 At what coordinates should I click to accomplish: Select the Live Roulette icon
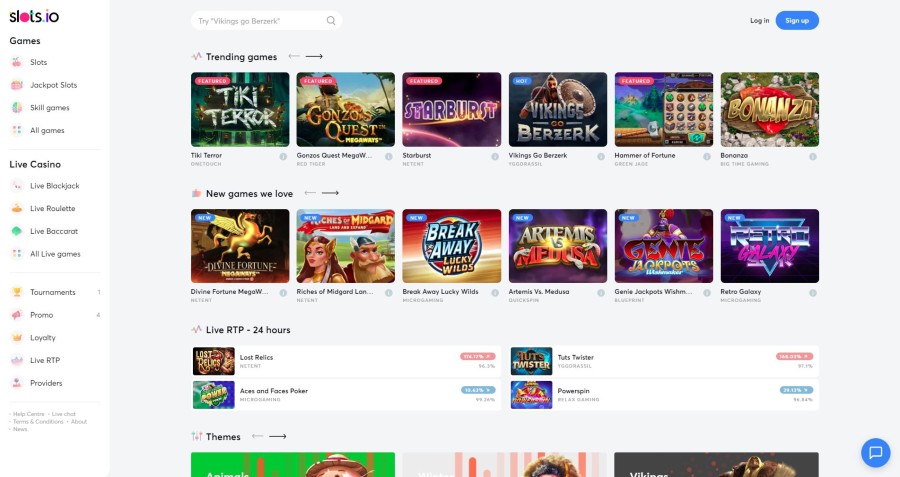click(17, 208)
